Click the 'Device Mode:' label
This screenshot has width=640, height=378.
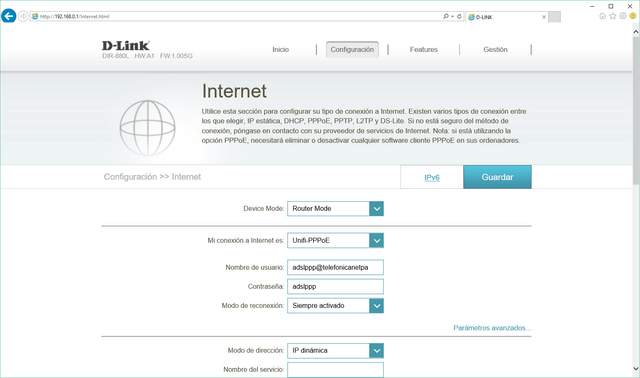263,209
